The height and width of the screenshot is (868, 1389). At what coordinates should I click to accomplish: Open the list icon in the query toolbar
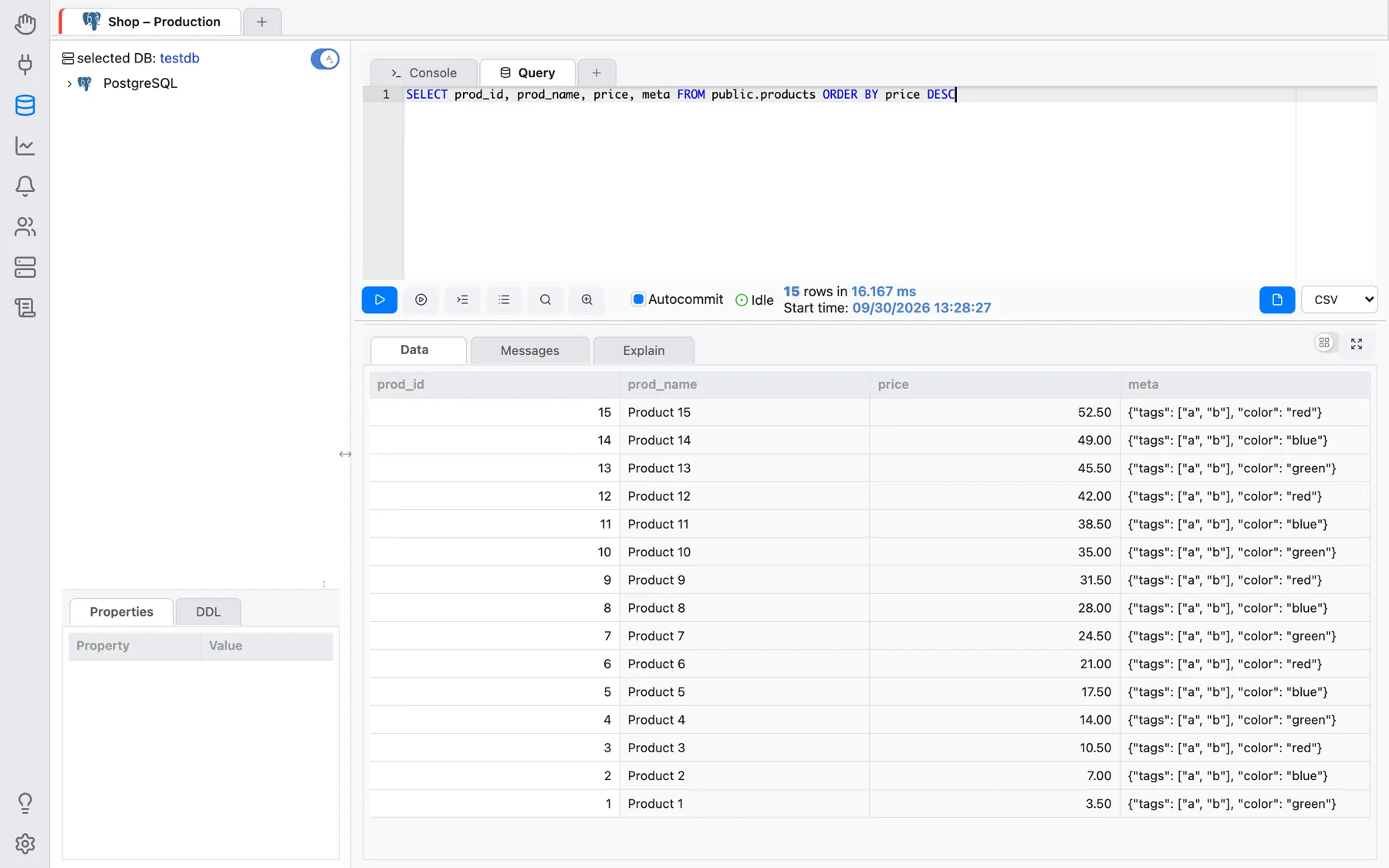(504, 299)
